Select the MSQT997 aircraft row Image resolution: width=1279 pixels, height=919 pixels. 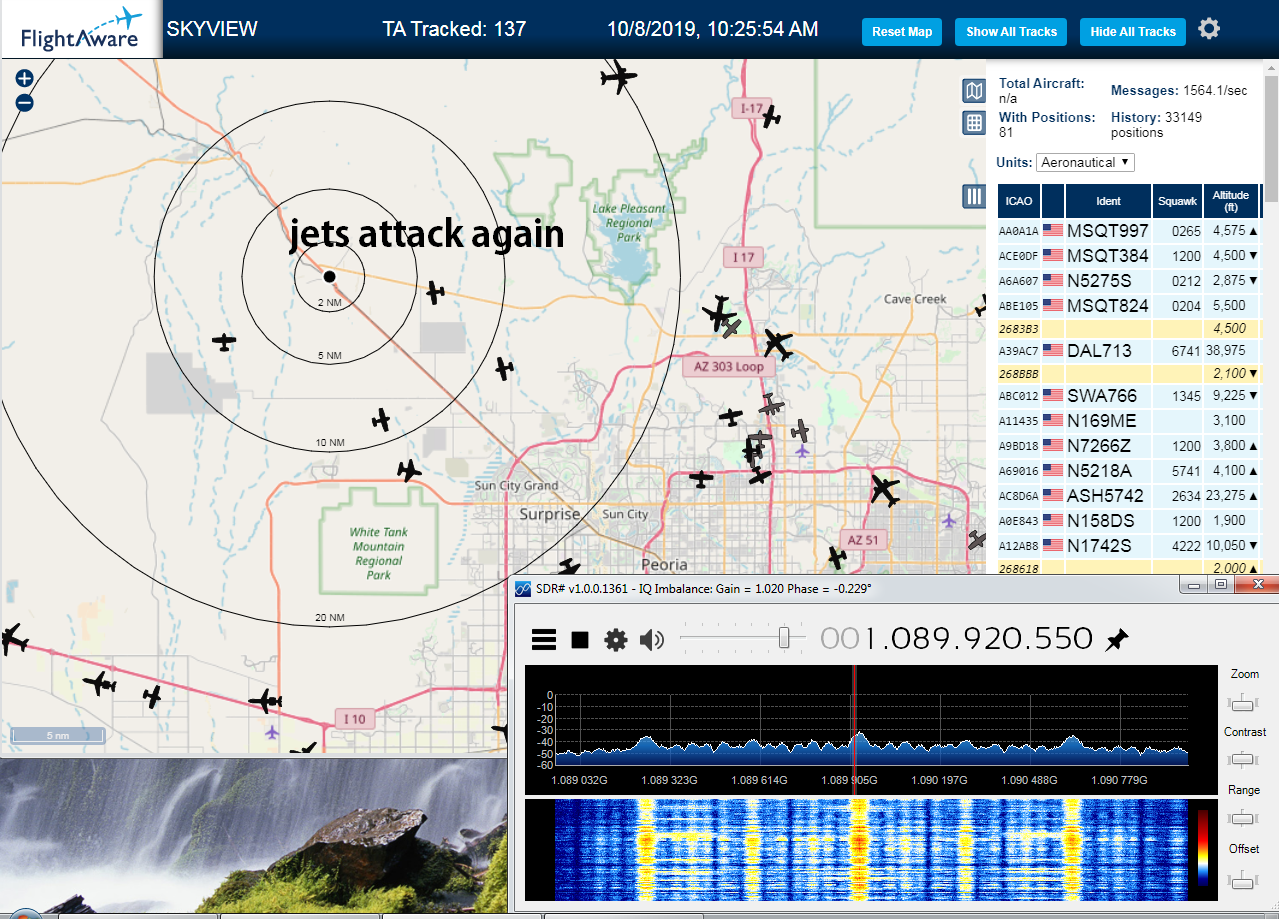point(1128,231)
